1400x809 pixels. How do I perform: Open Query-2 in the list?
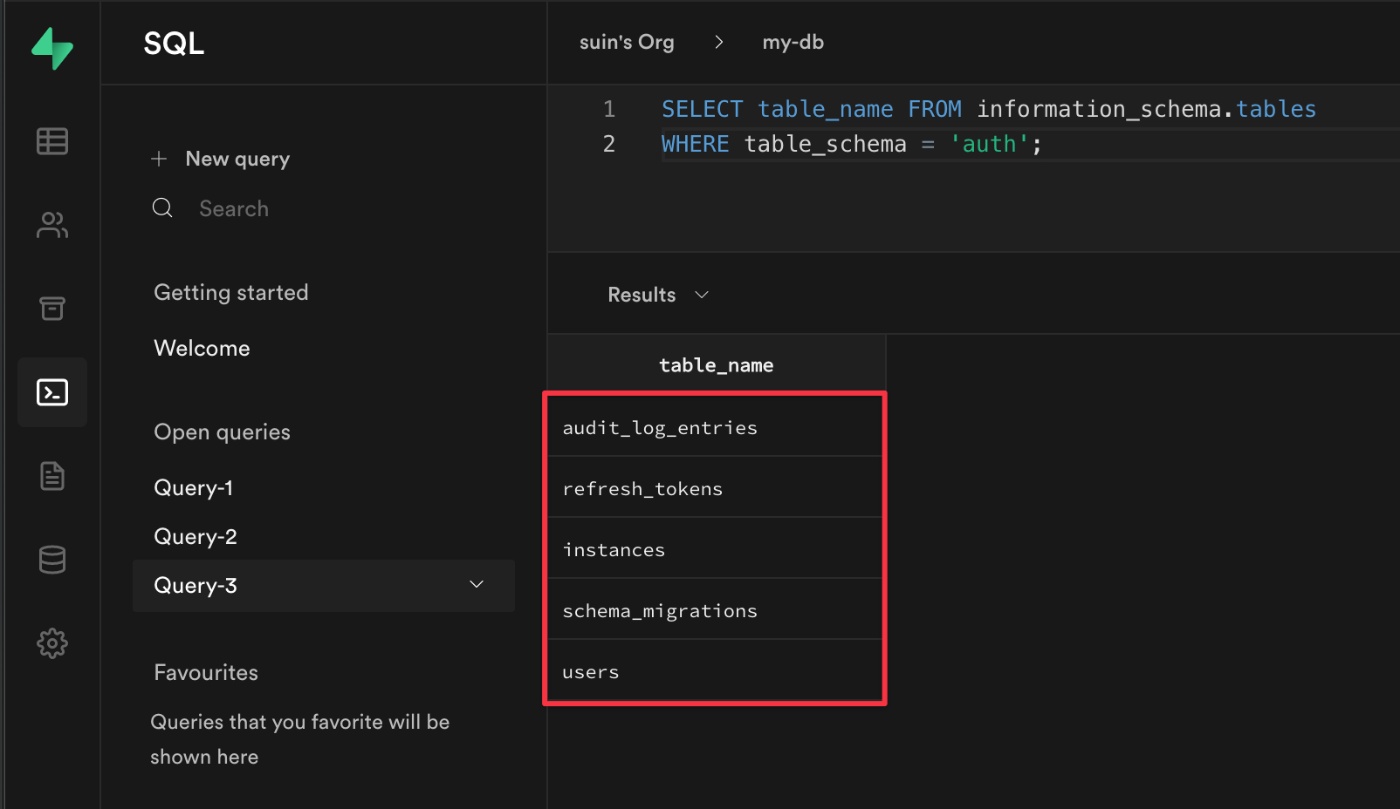(x=195, y=537)
